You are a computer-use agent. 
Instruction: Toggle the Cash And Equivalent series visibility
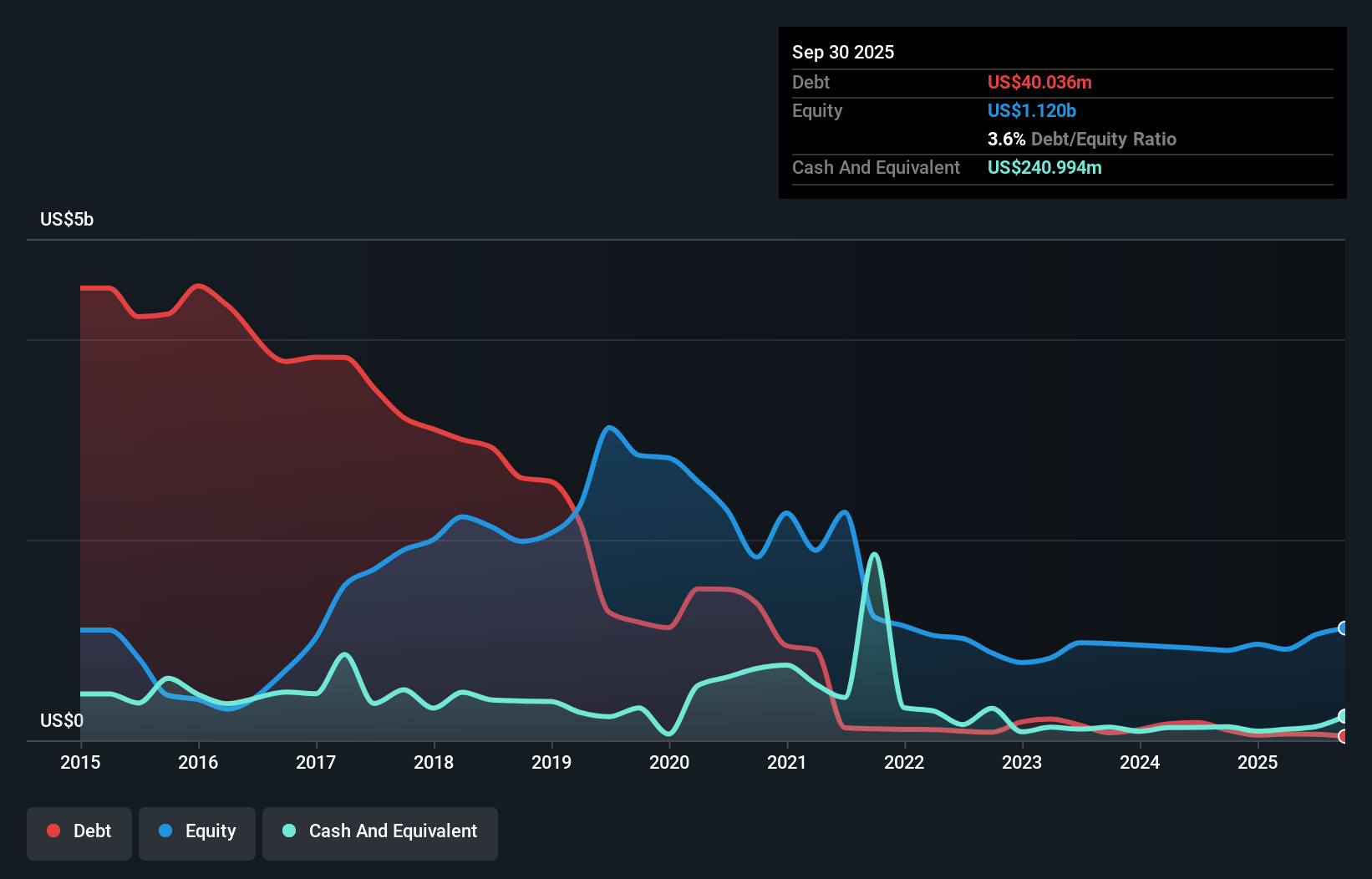click(380, 832)
